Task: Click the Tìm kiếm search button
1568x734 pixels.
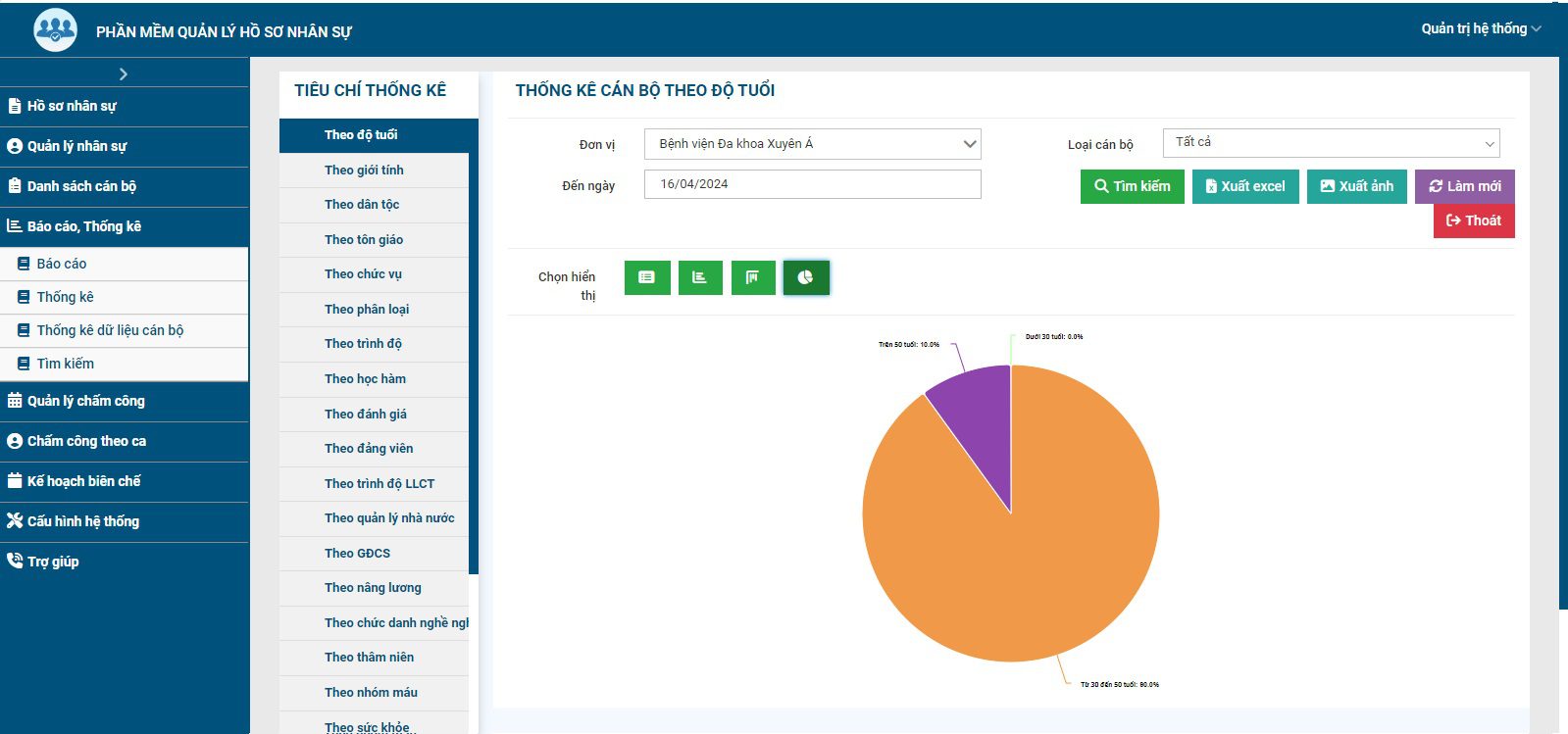Action: pyautogui.click(x=1132, y=186)
